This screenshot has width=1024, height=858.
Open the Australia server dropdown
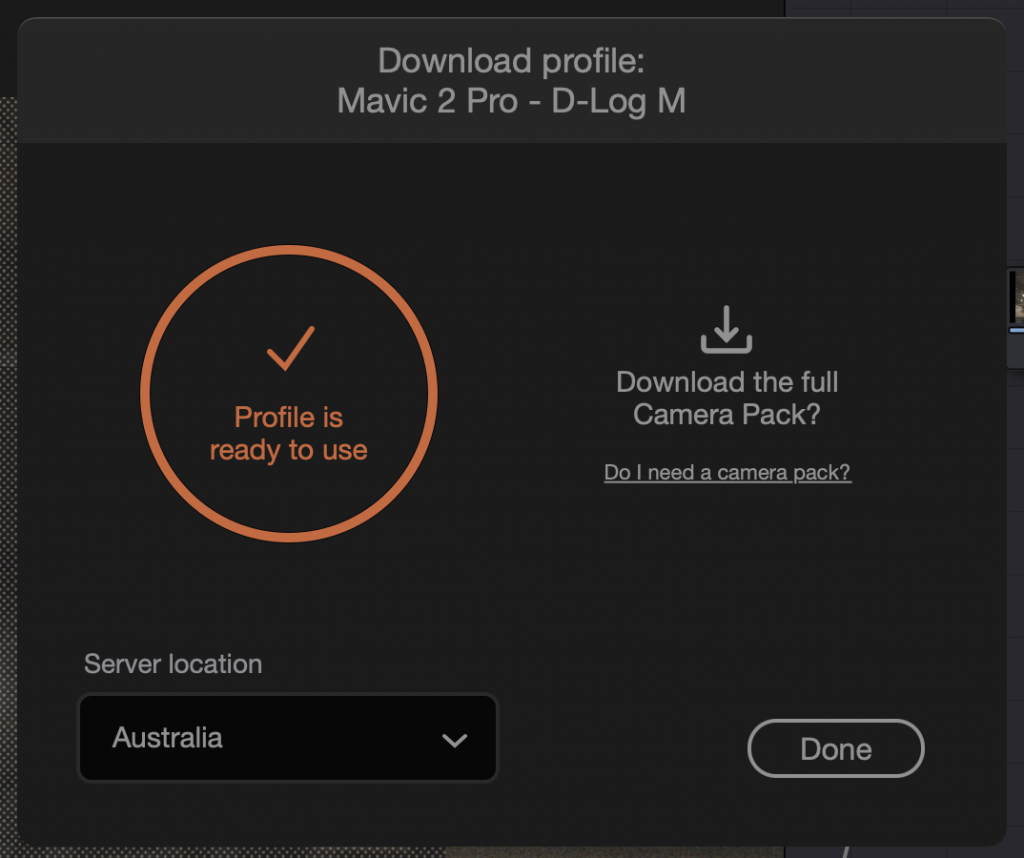pos(288,738)
